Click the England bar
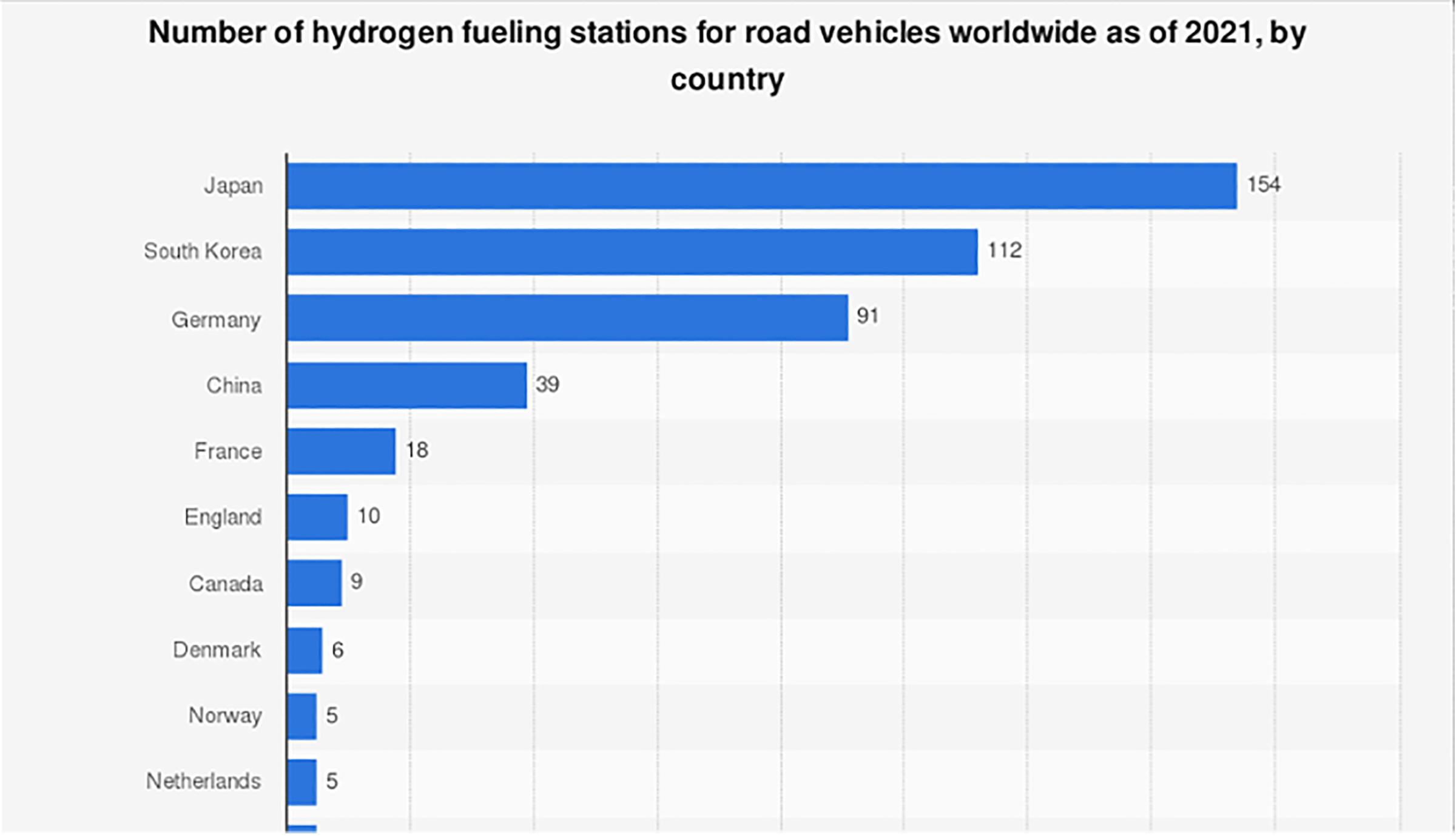This screenshot has width=1456, height=837. [317, 517]
